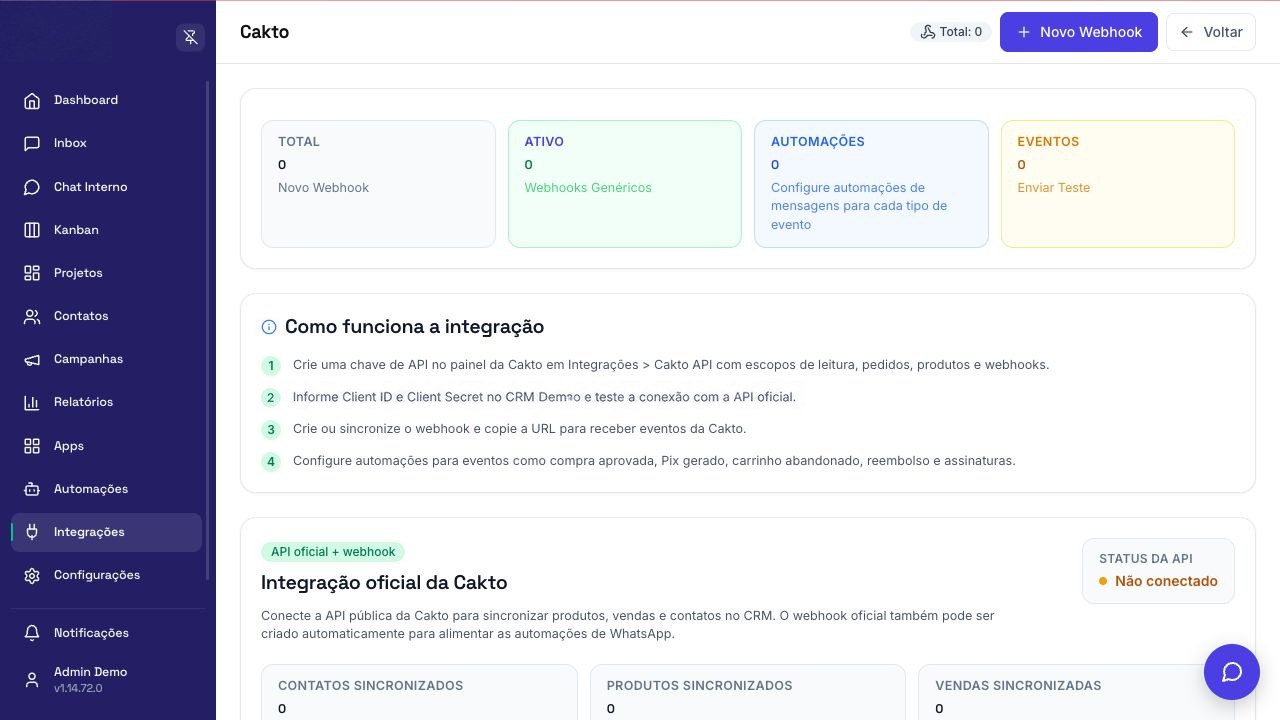Click the Integrações plug icon
The height and width of the screenshot is (720, 1280).
[32, 532]
